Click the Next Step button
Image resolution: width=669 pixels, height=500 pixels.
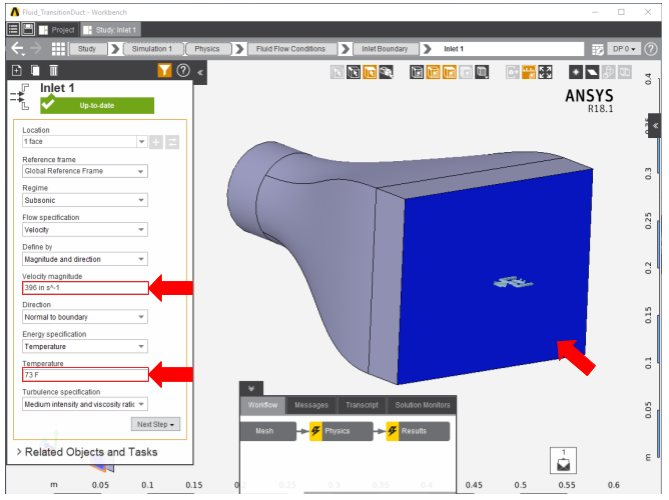coord(156,424)
